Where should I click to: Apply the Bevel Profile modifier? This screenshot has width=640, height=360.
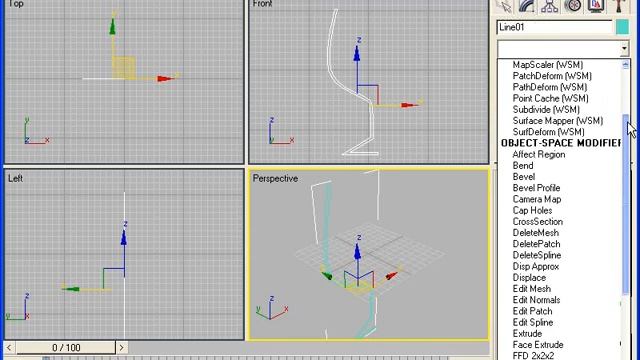tap(536, 188)
